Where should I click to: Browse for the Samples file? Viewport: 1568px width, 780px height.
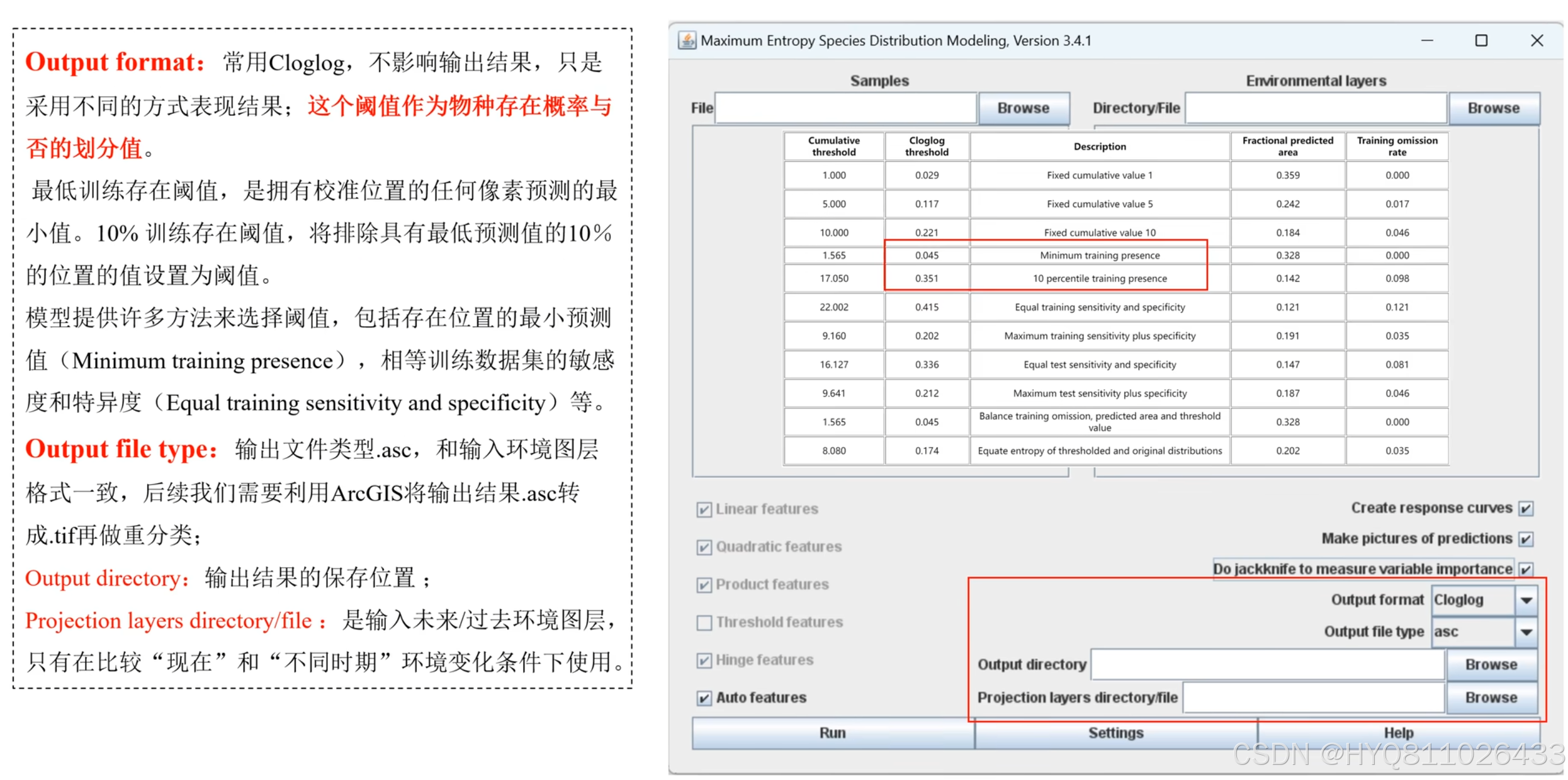[x=1023, y=108]
